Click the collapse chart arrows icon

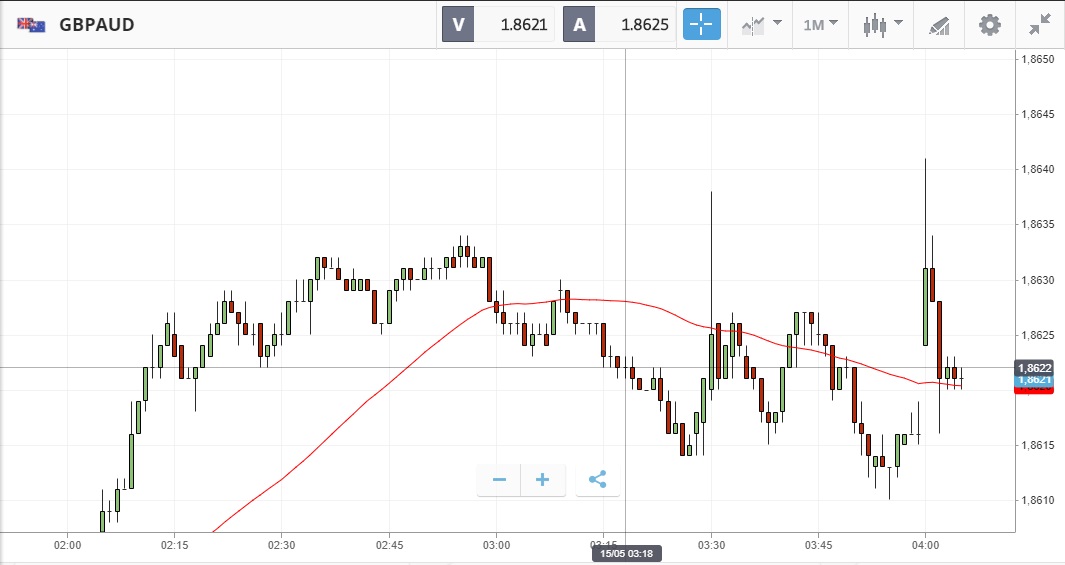click(1040, 25)
